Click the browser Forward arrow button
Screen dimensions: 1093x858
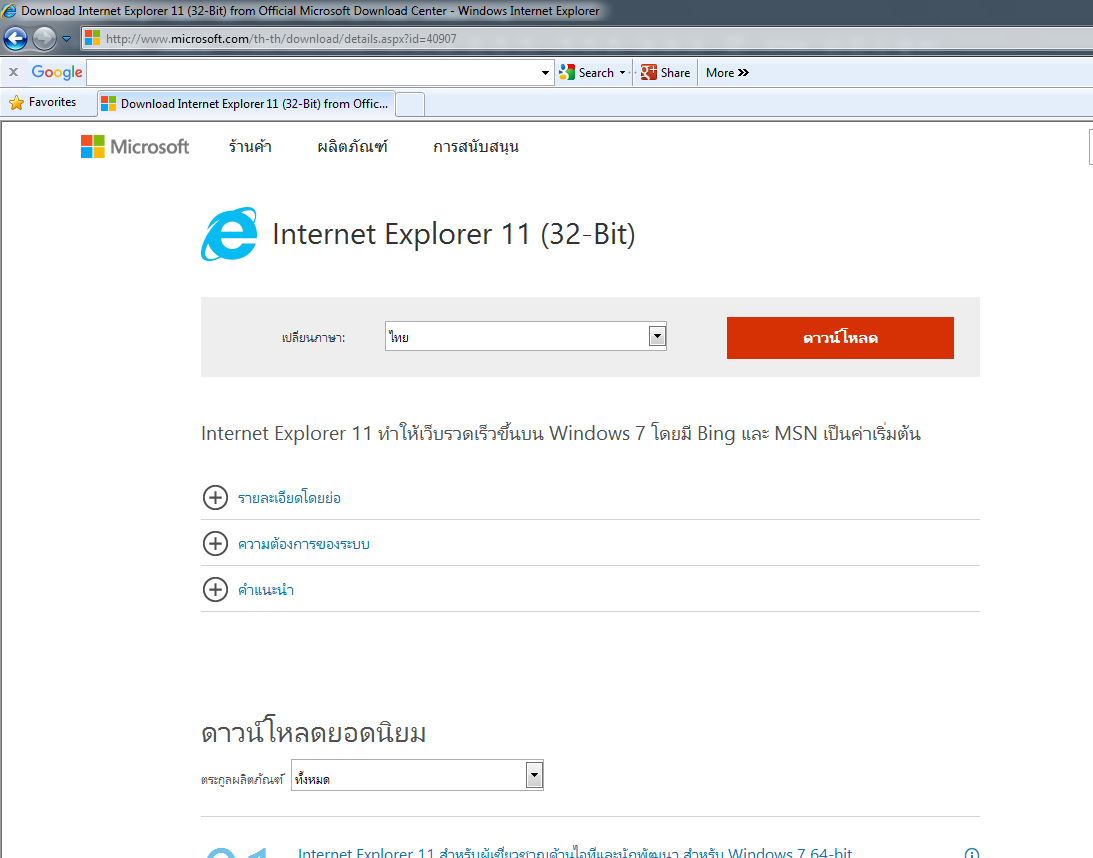coord(45,38)
